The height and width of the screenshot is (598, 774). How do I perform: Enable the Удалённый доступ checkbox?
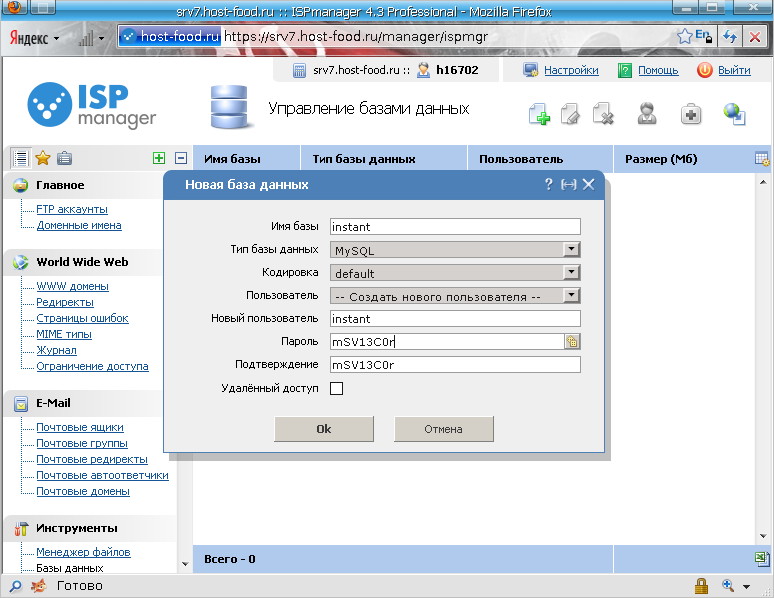(336, 388)
